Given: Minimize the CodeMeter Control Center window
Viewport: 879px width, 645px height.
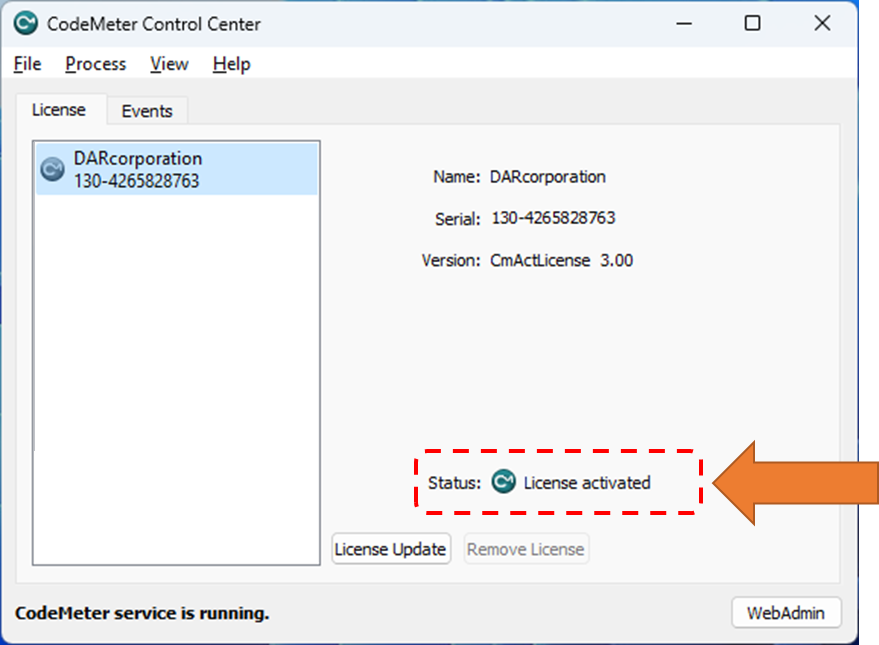Looking at the screenshot, I should 684,24.
